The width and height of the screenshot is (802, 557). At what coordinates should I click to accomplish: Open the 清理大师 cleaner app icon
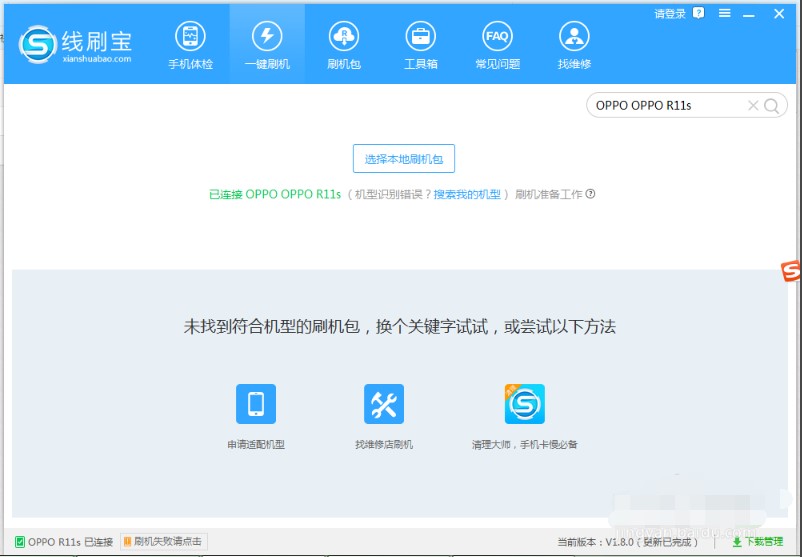[524, 404]
